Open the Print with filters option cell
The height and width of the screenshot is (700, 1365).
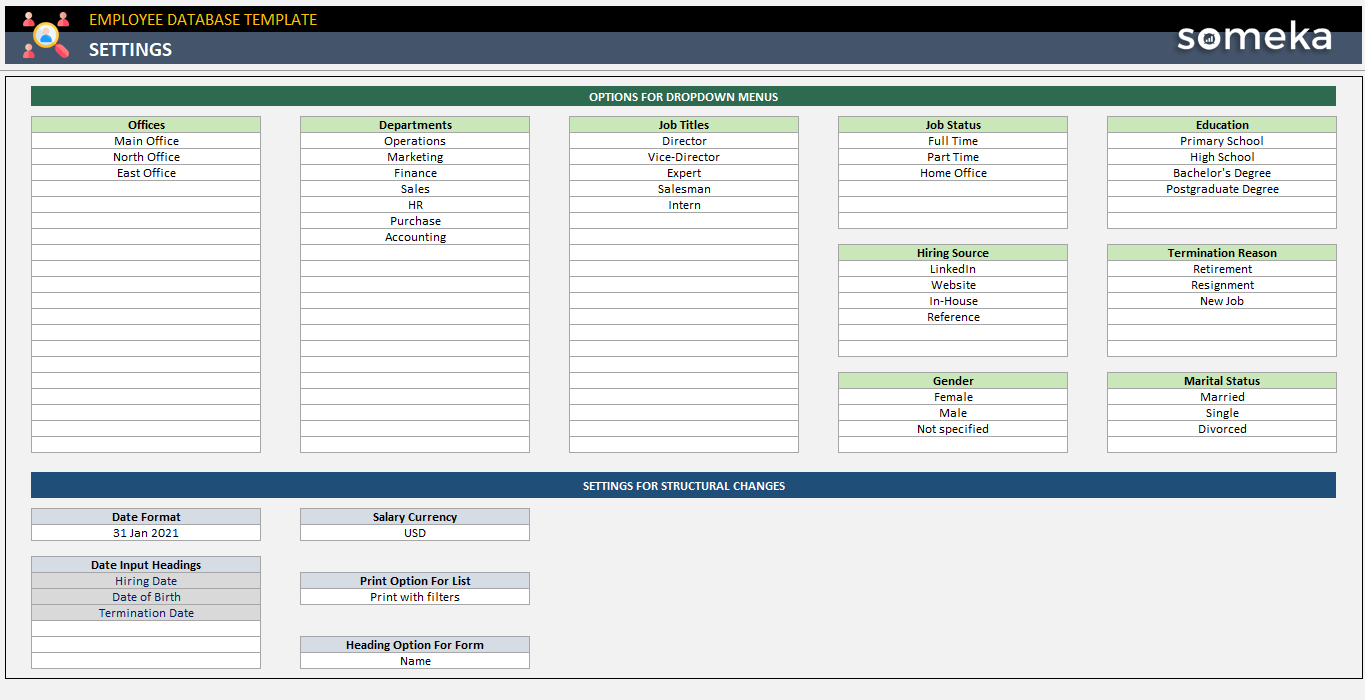[x=414, y=596]
